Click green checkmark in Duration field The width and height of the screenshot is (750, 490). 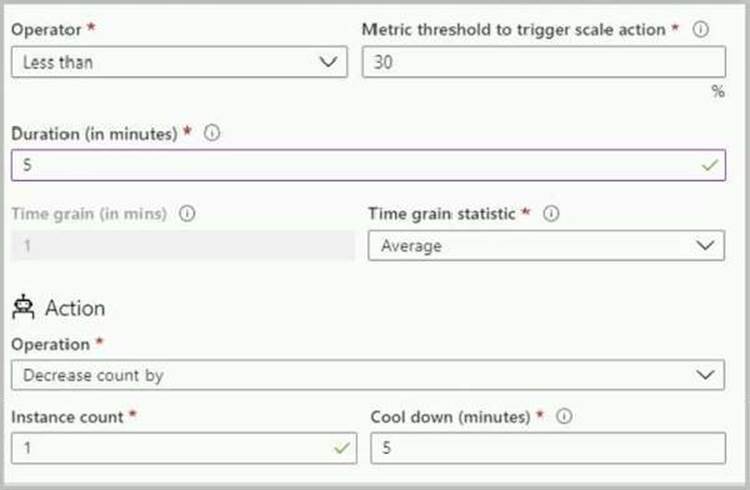(710, 165)
